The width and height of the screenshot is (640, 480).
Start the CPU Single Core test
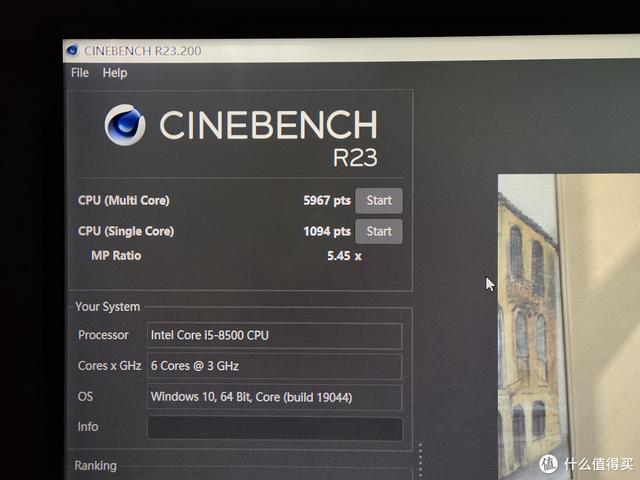379,231
